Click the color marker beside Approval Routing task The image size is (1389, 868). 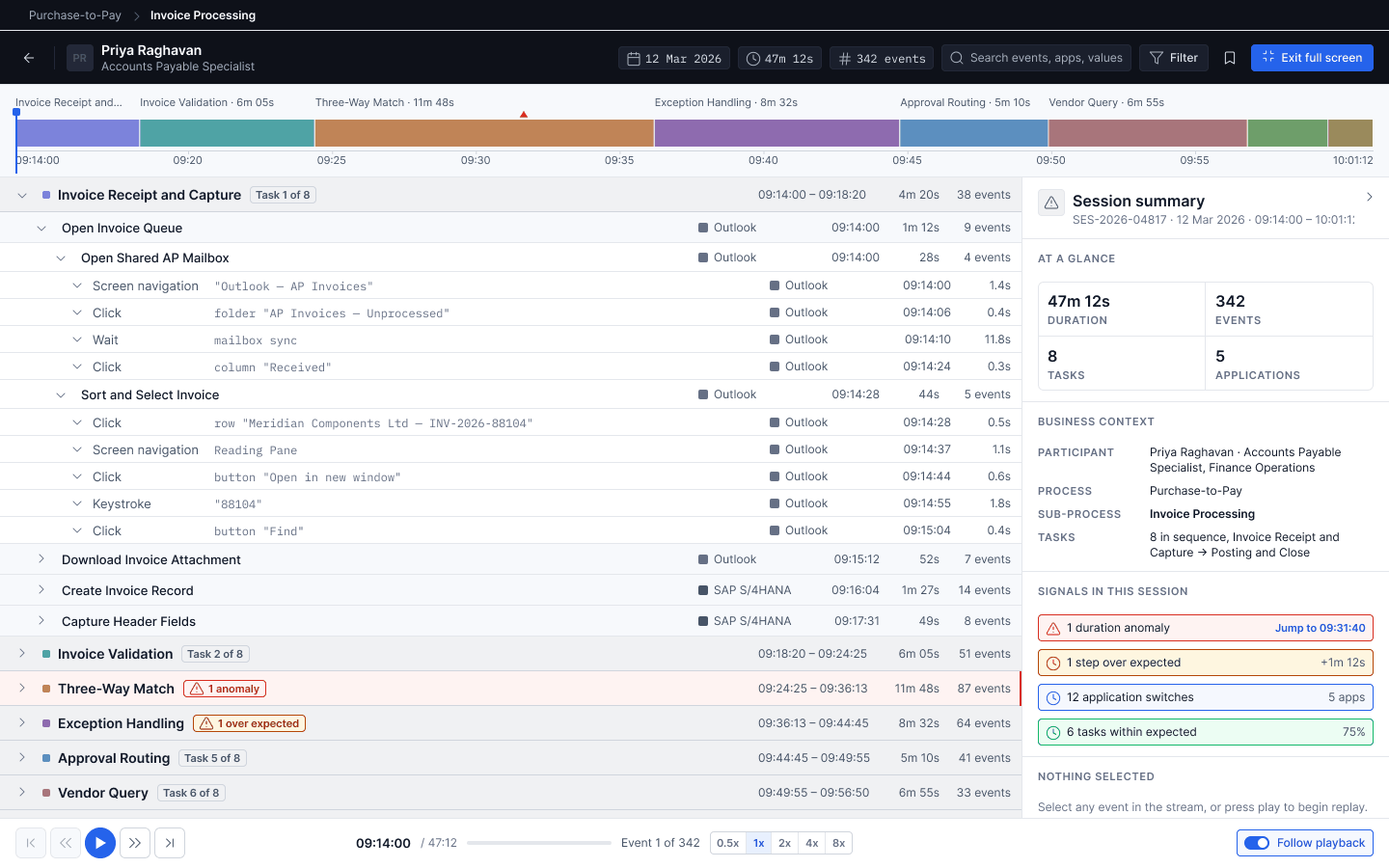tap(46, 758)
